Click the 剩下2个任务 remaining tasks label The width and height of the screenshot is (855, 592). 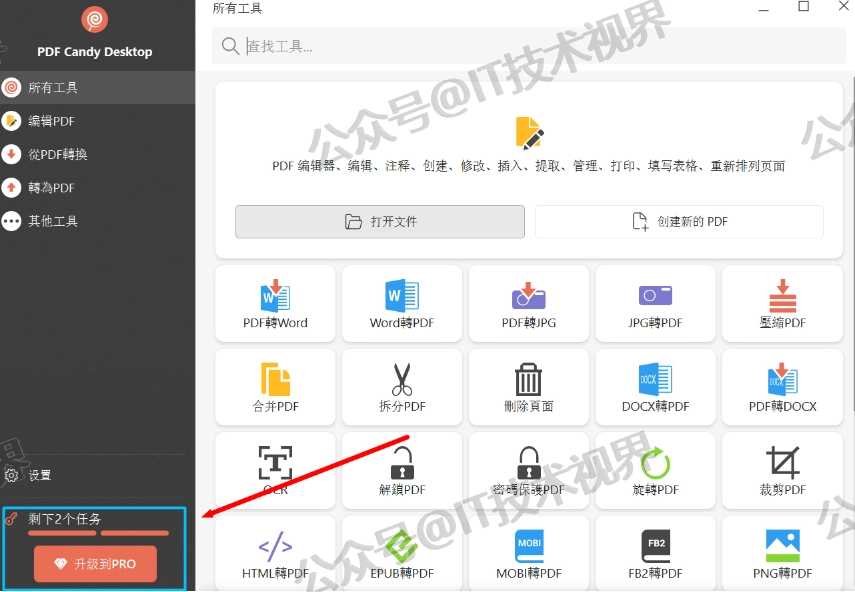64,519
